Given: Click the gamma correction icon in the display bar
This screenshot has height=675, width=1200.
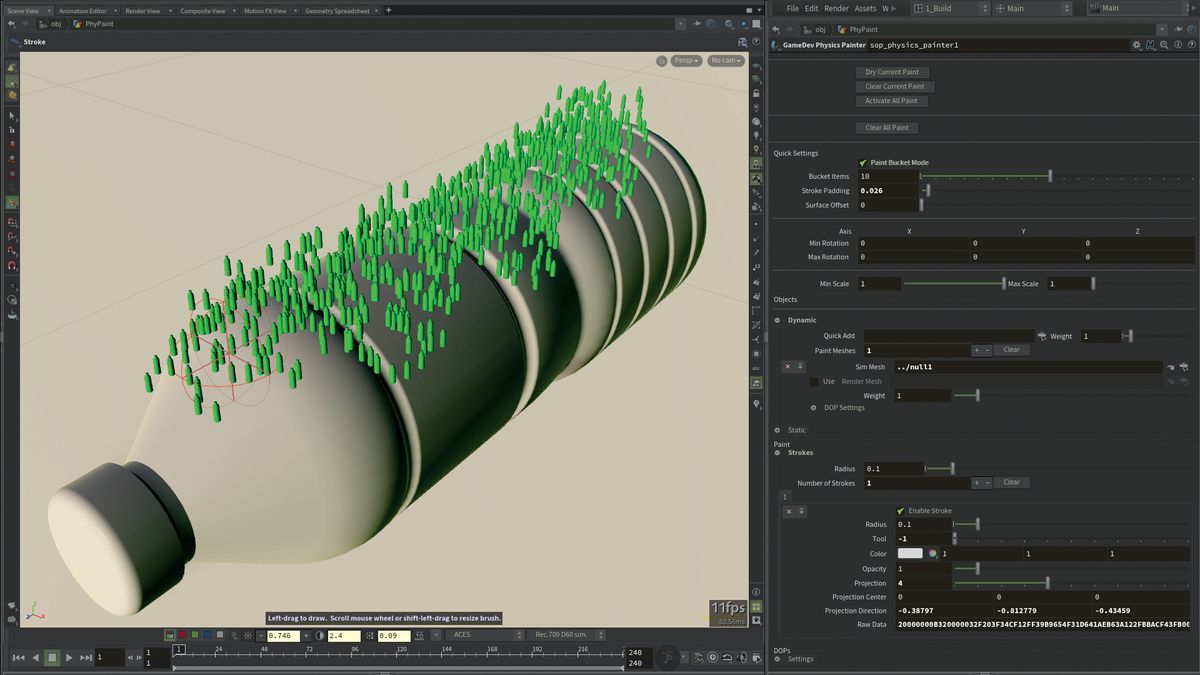Looking at the screenshot, I should click(317, 635).
